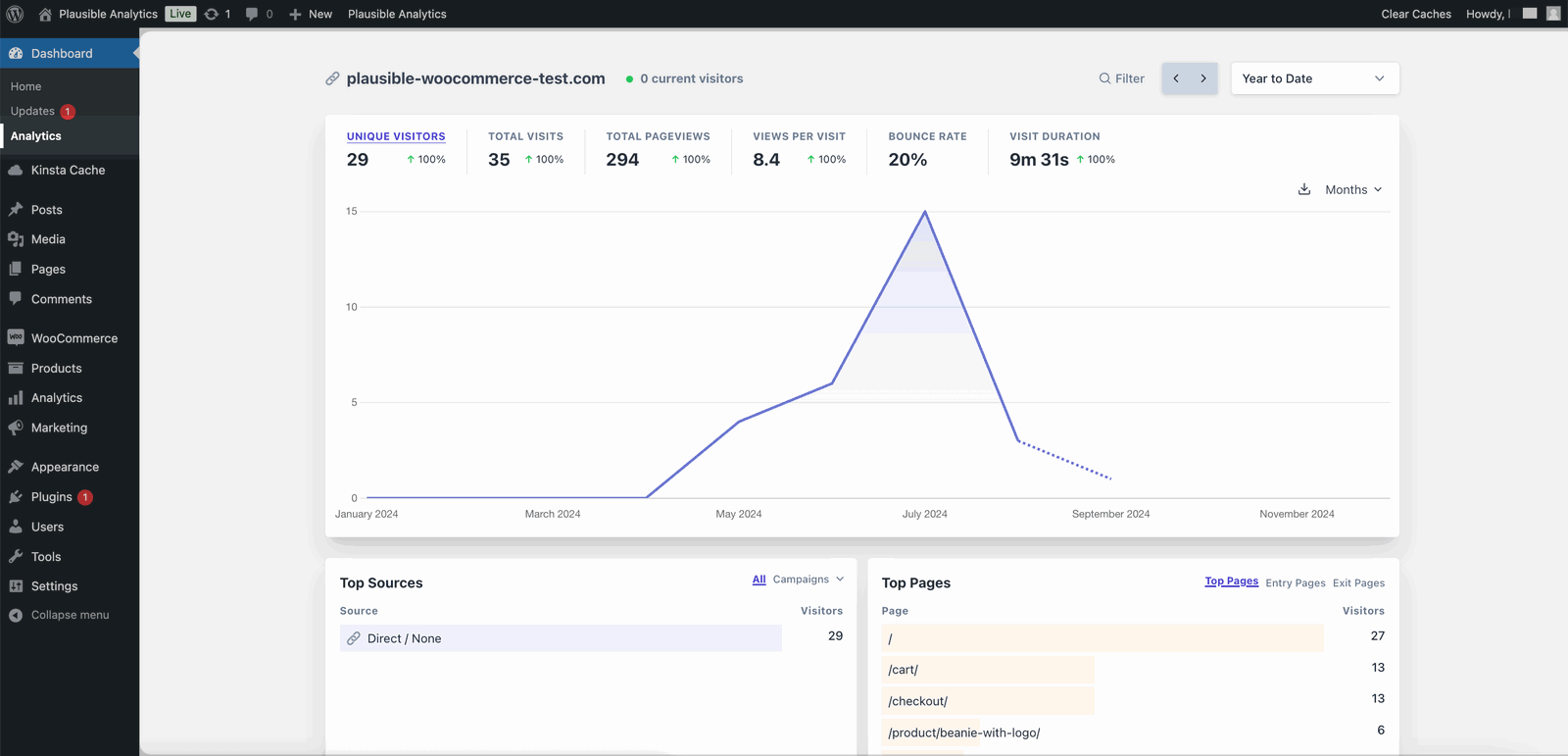The width and height of the screenshot is (1568, 756).
Task: Click the /cart/ page bar row
Action: click(x=987, y=670)
